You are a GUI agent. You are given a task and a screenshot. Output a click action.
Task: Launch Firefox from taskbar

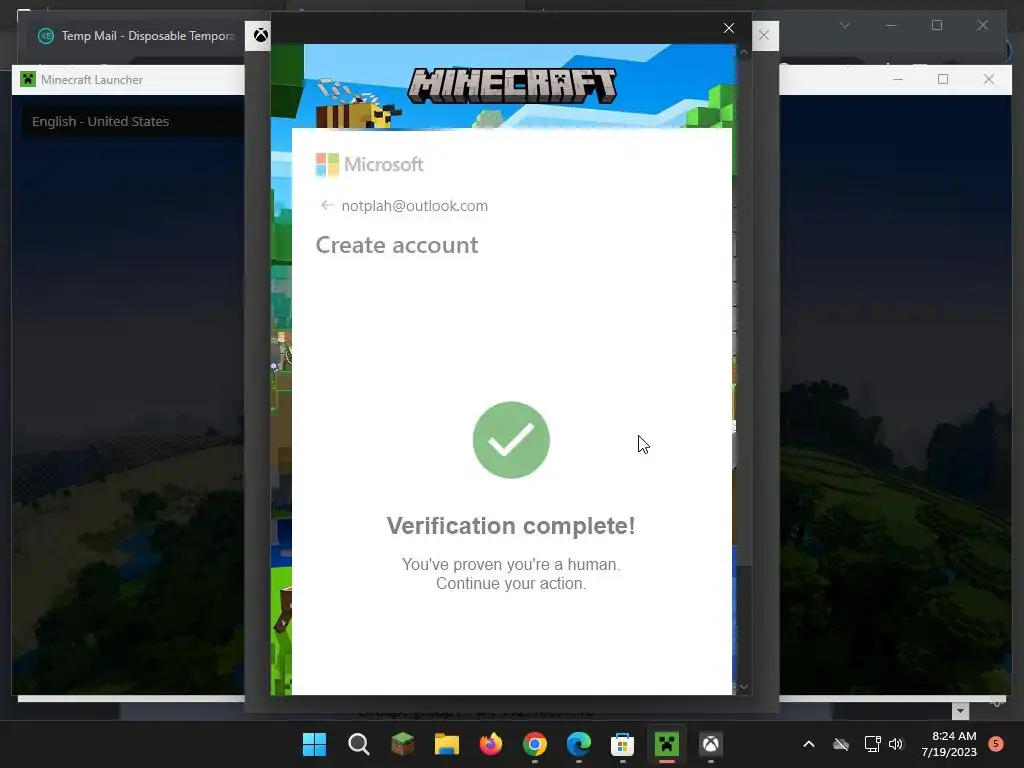(x=490, y=744)
